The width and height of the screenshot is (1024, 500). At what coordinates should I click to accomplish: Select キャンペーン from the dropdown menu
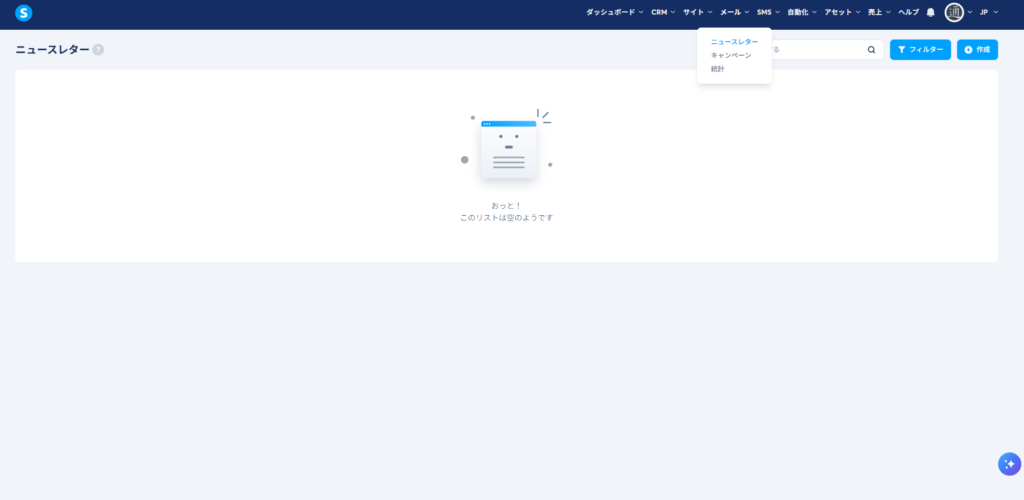[731, 55]
